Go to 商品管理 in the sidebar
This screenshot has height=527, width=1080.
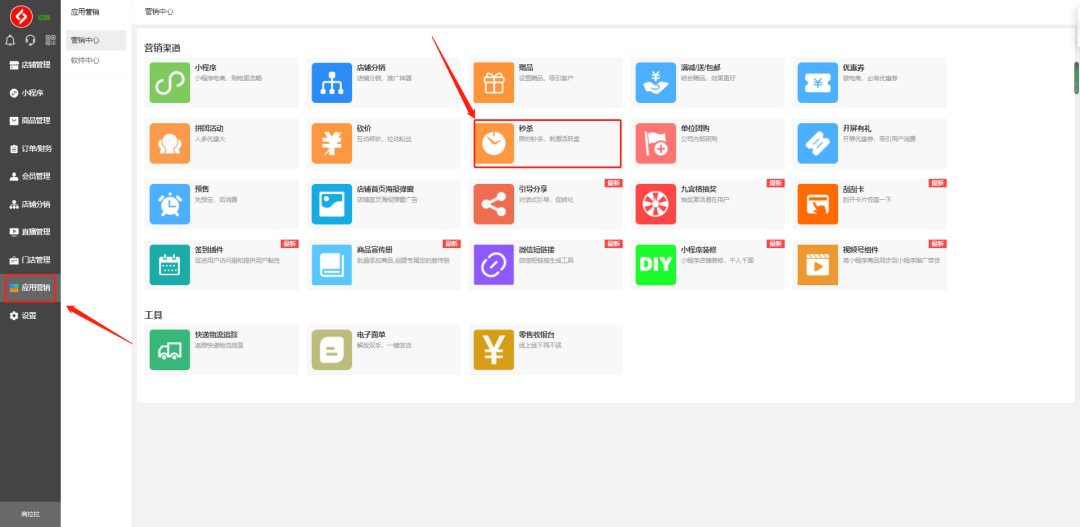[30, 121]
